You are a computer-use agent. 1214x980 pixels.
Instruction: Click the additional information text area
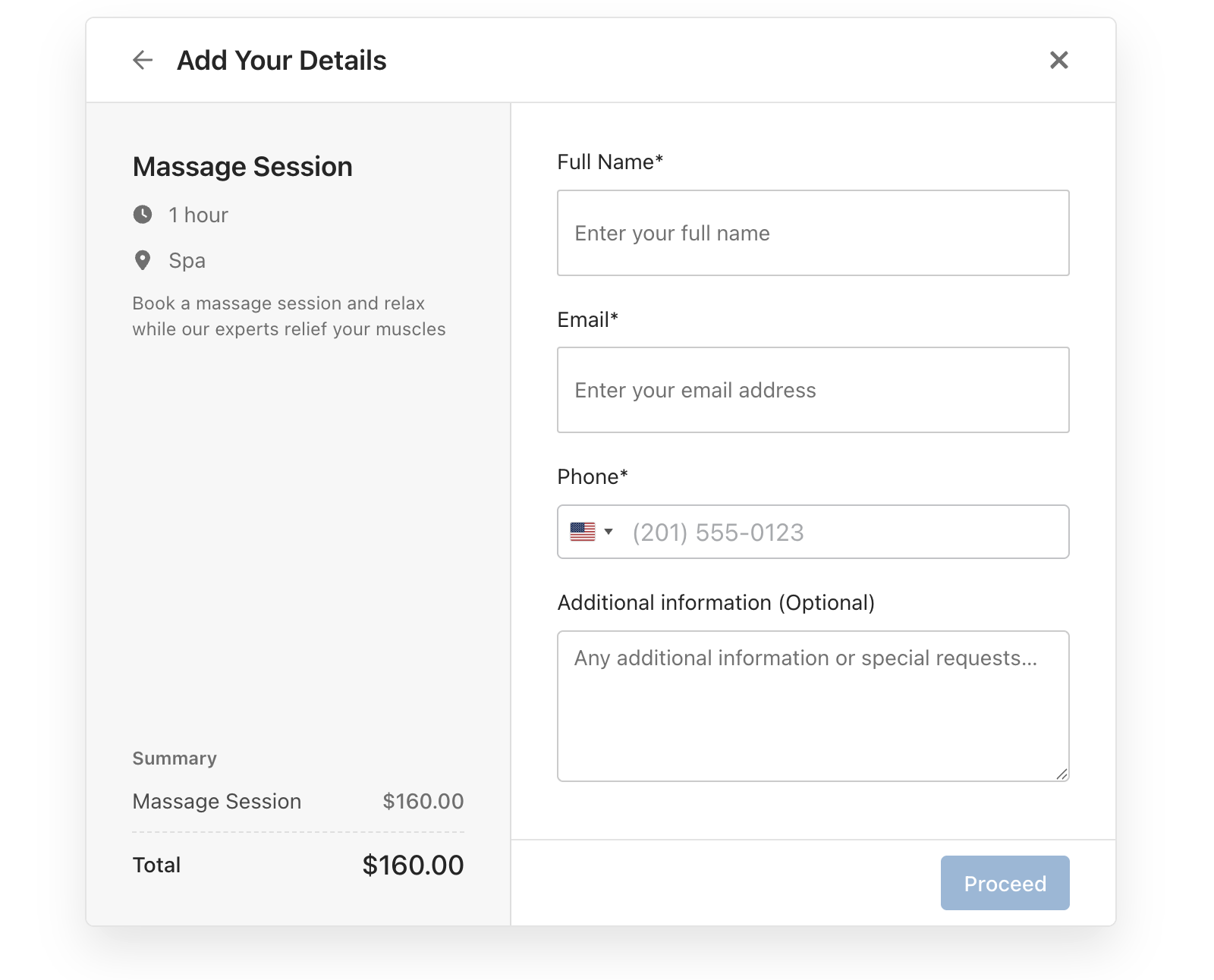(x=813, y=705)
